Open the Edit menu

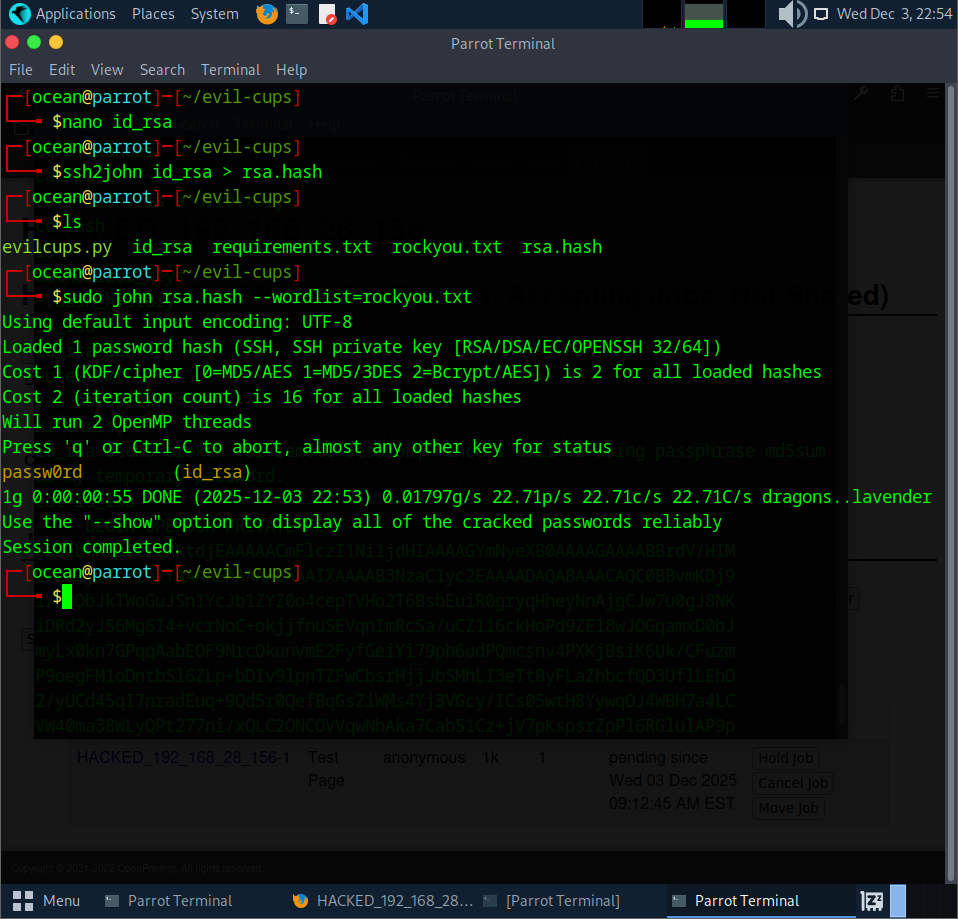tap(62, 70)
